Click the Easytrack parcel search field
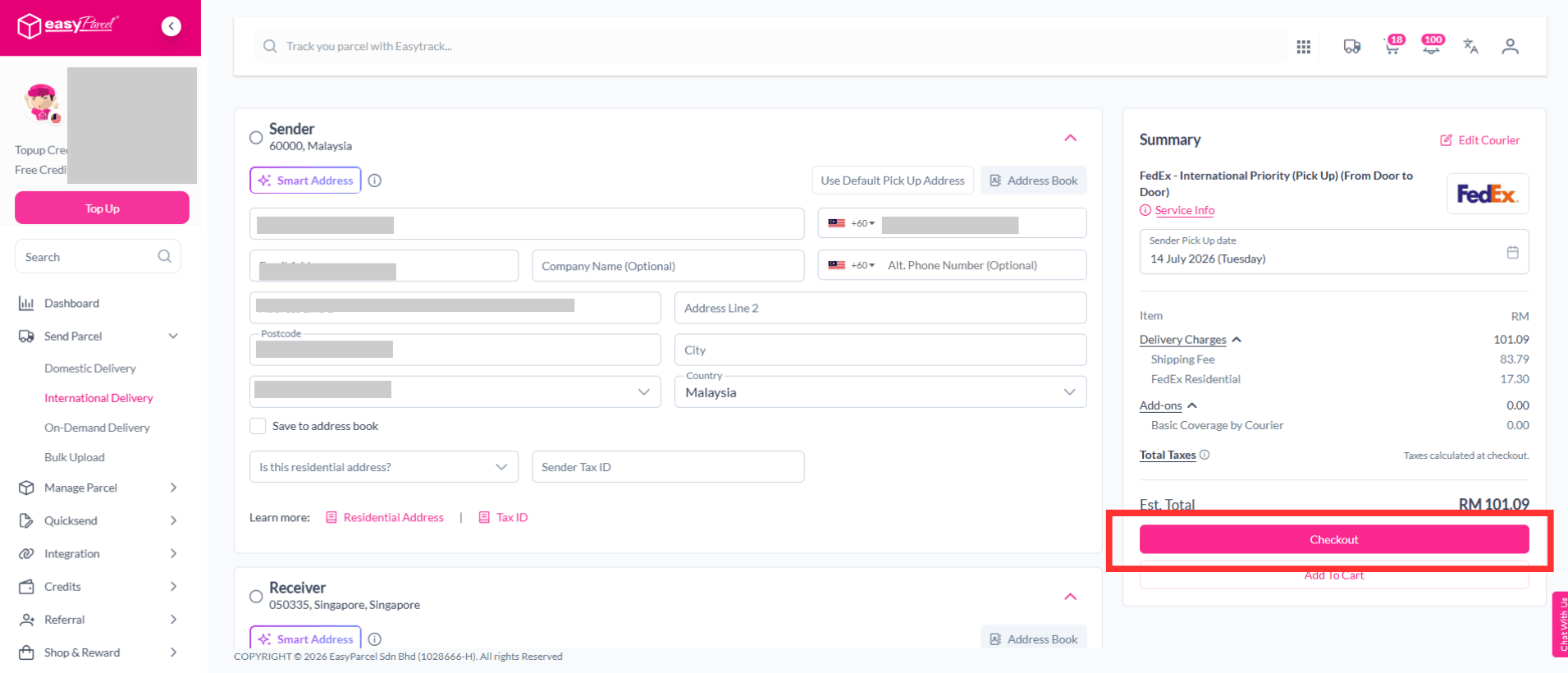Viewport: 1568px width, 673px height. [771, 46]
